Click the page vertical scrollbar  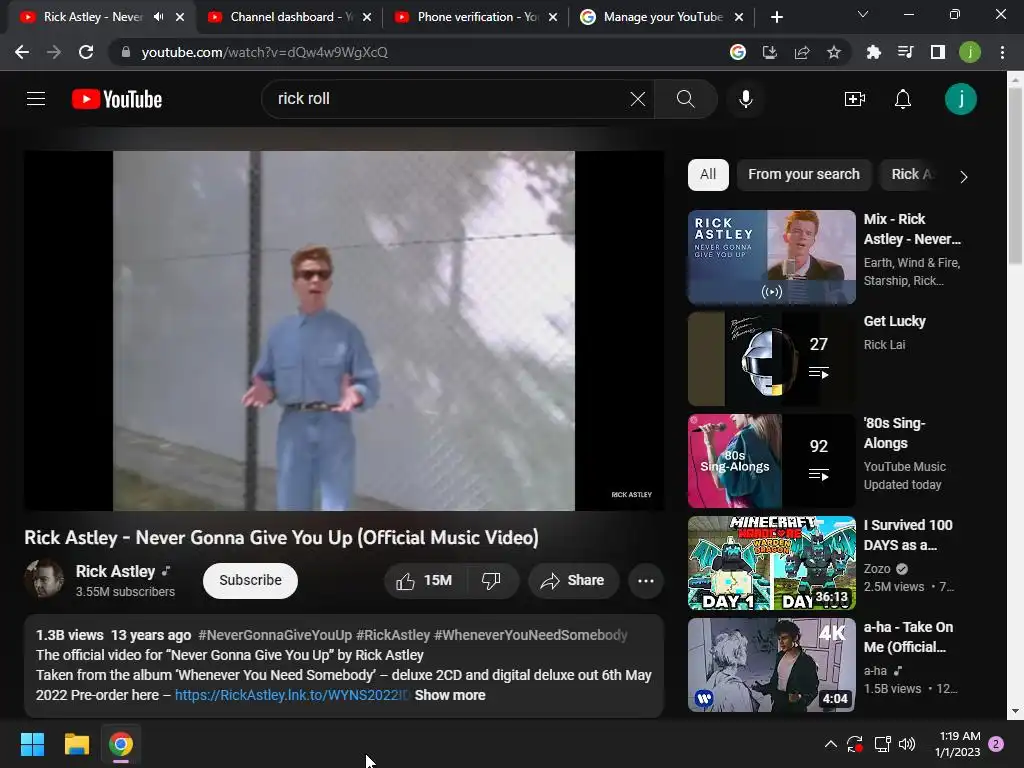coord(1015,177)
